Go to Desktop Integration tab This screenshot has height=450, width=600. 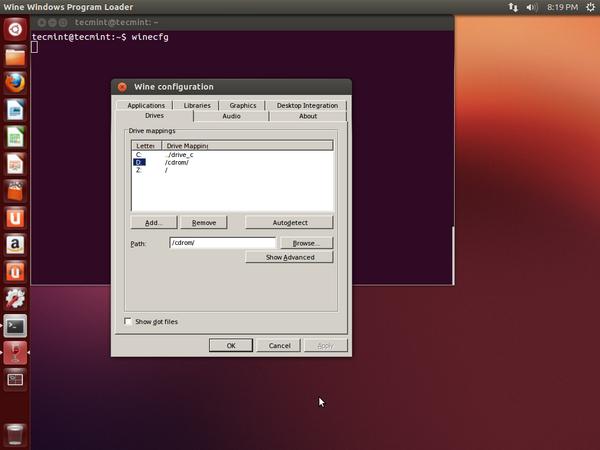pos(307,105)
